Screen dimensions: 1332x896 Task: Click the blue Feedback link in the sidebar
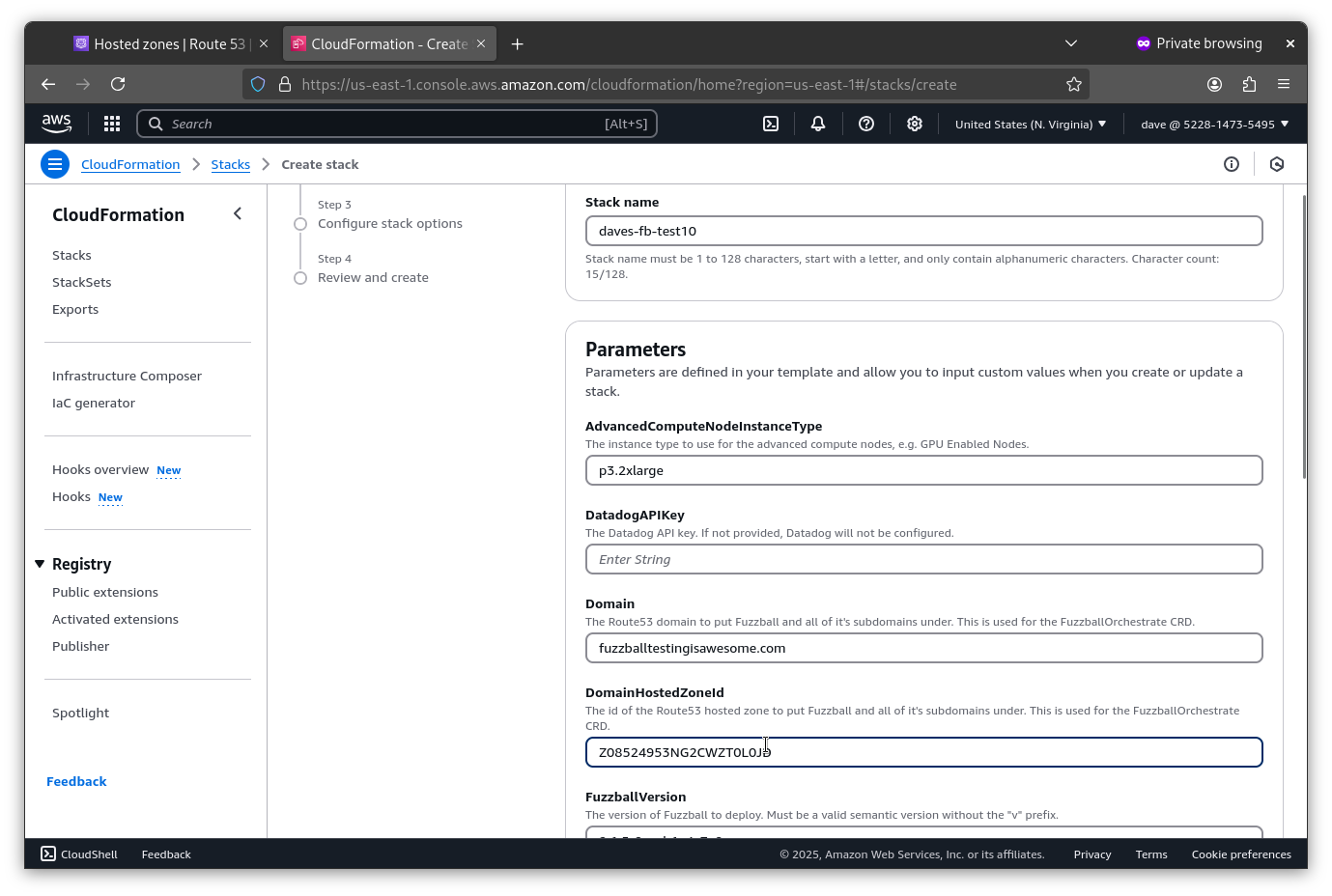(76, 781)
